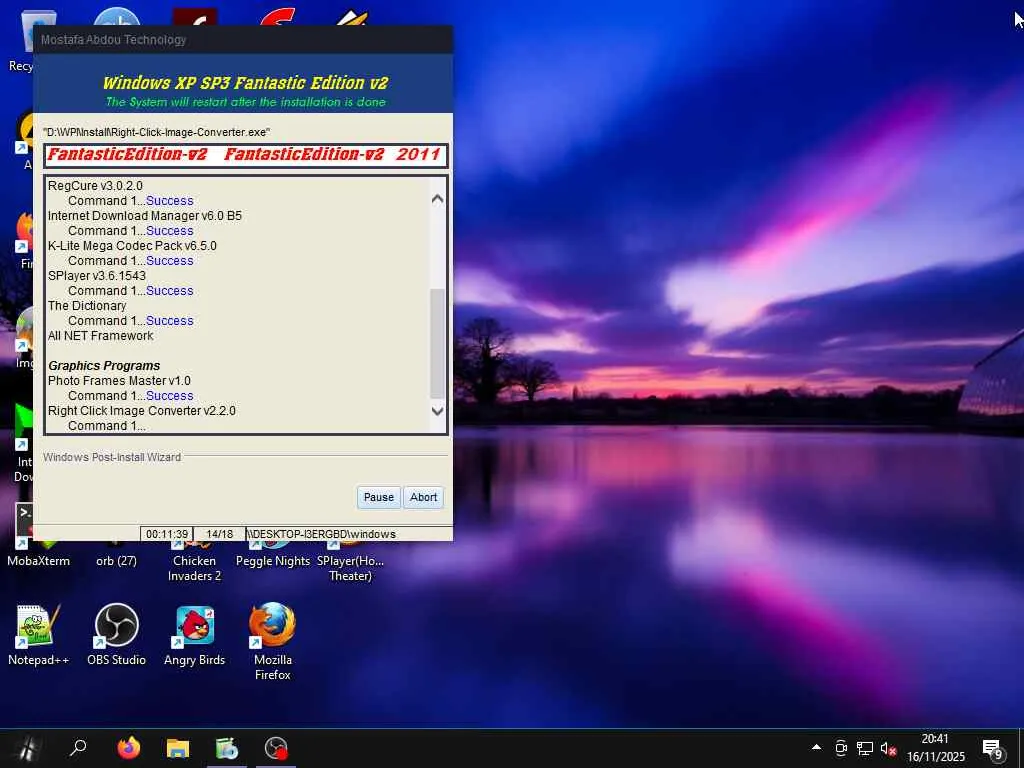Click the muted volume tray icon

point(888,748)
